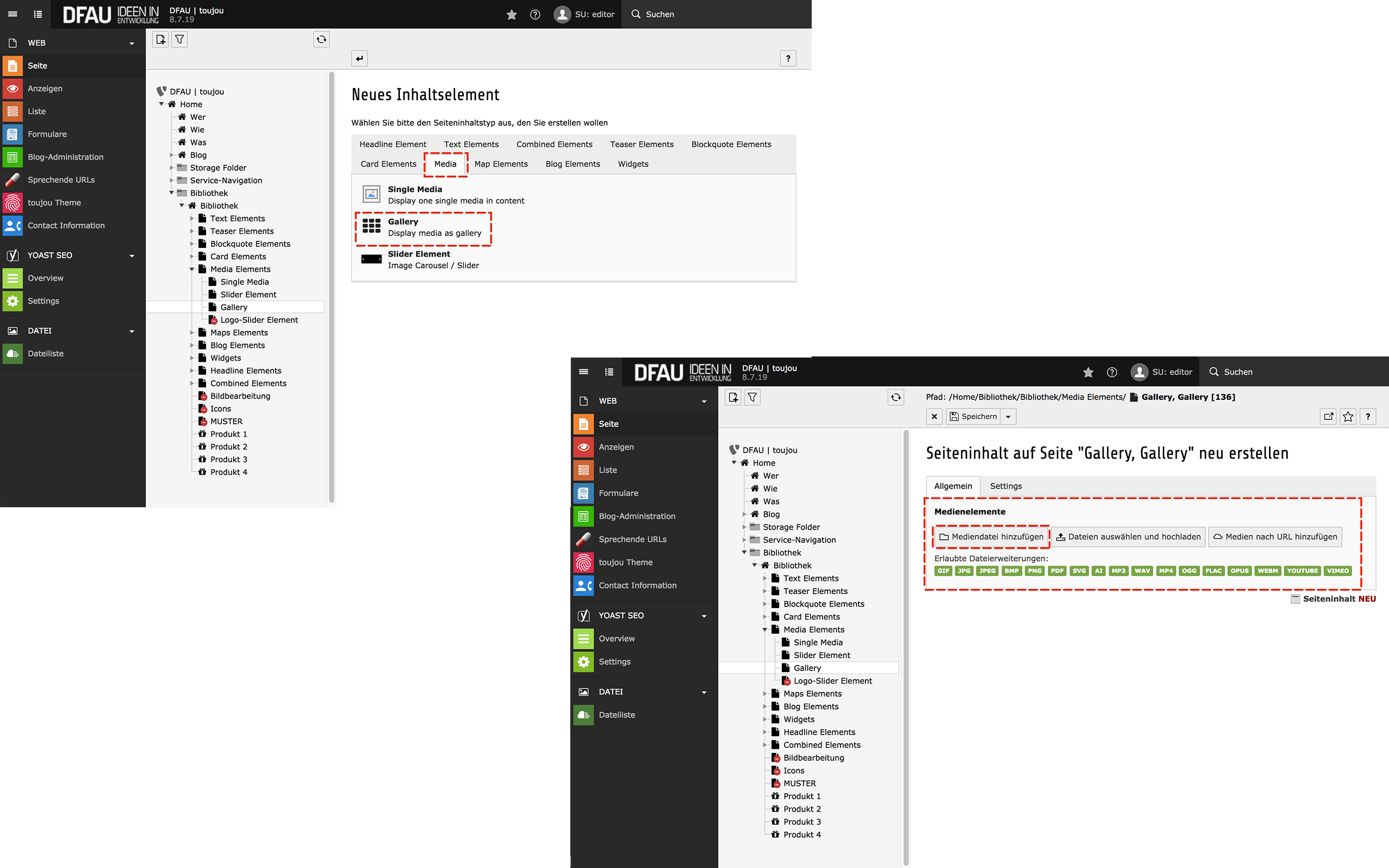Click the open-in-new-window icon in the lower toolbar
The width and height of the screenshot is (1389, 868).
1329,416
